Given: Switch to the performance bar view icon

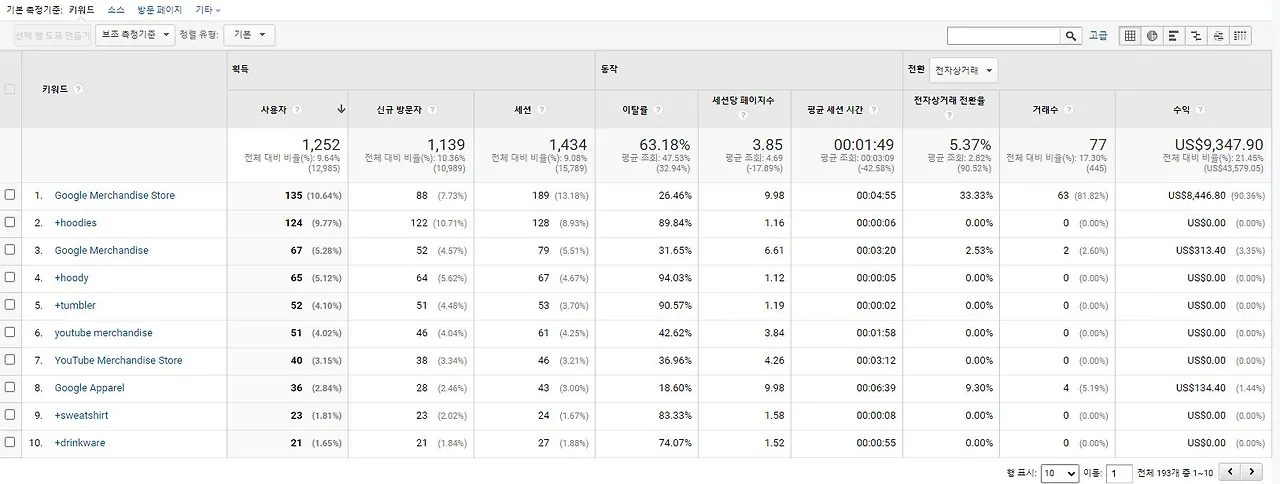Looking at the screenshot, I should pos(1174,35).
